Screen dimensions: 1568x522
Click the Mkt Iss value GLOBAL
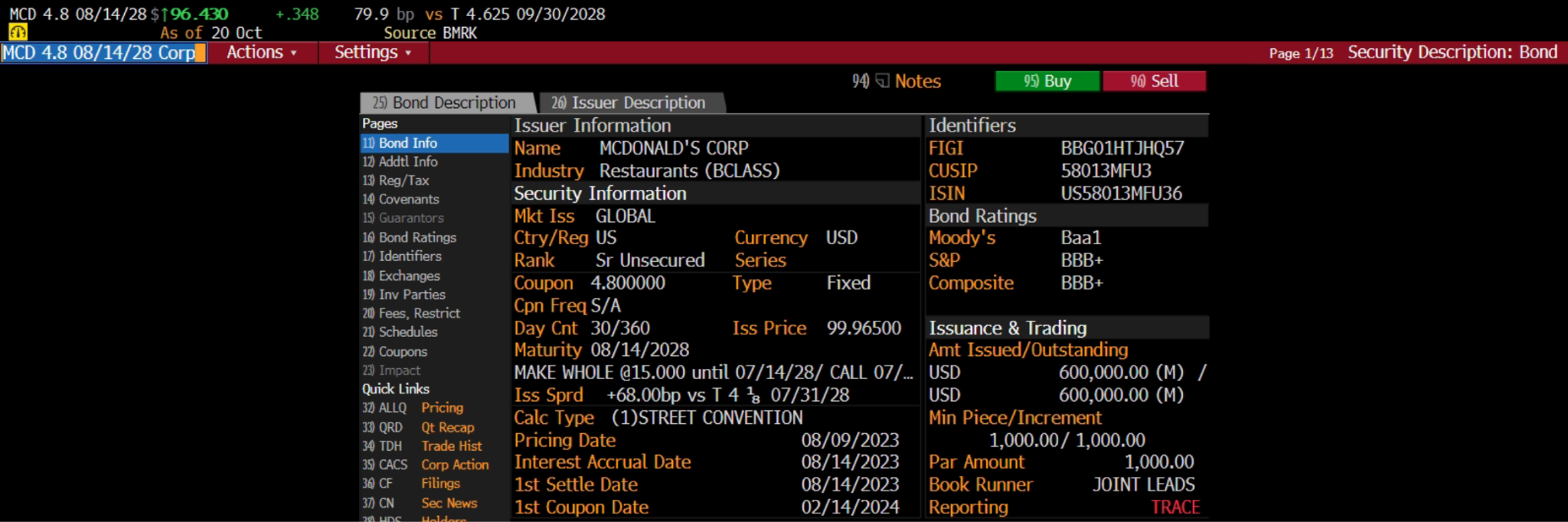626,217
